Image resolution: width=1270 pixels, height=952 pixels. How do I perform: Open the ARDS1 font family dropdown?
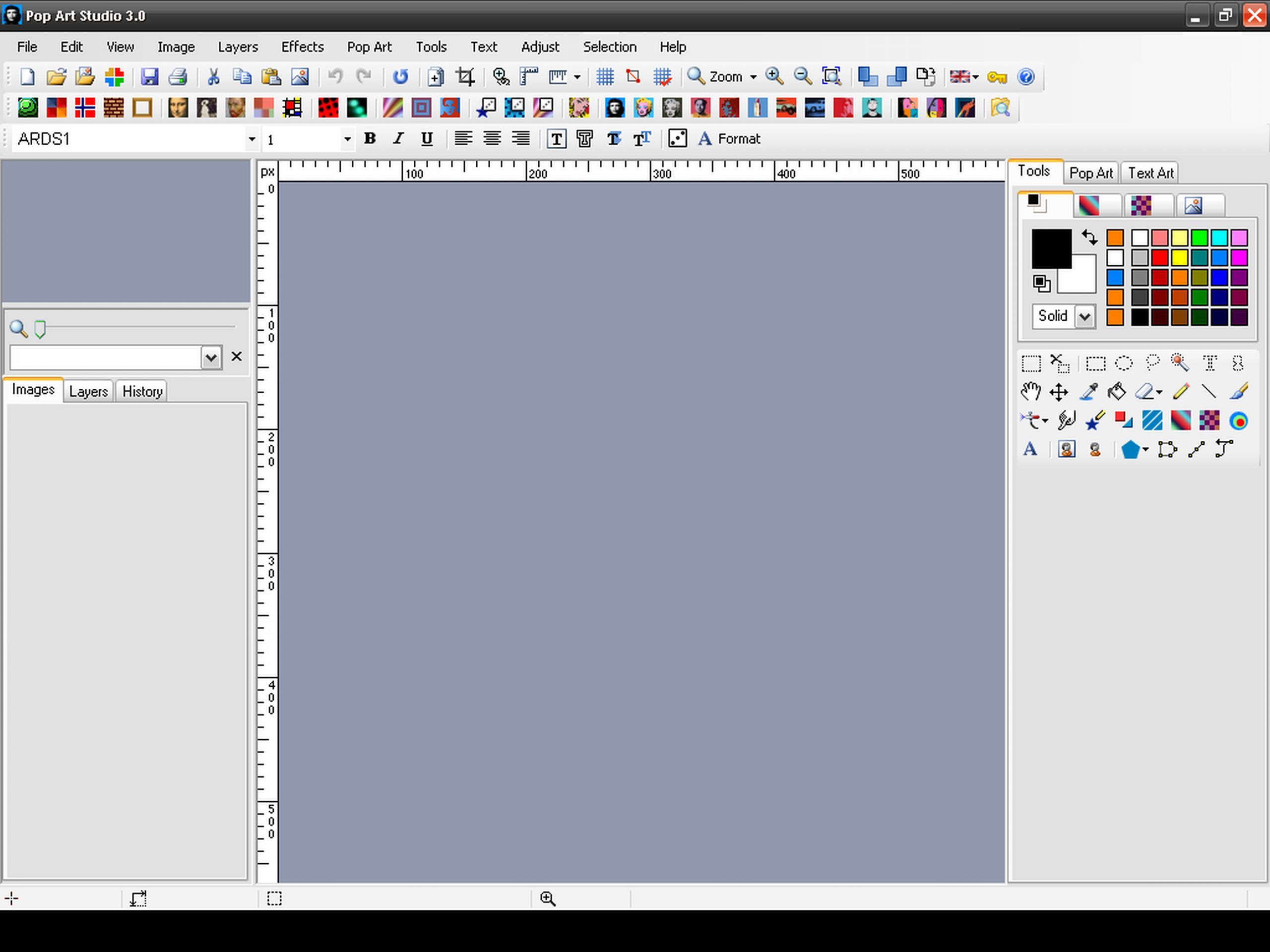click(252, 138)
